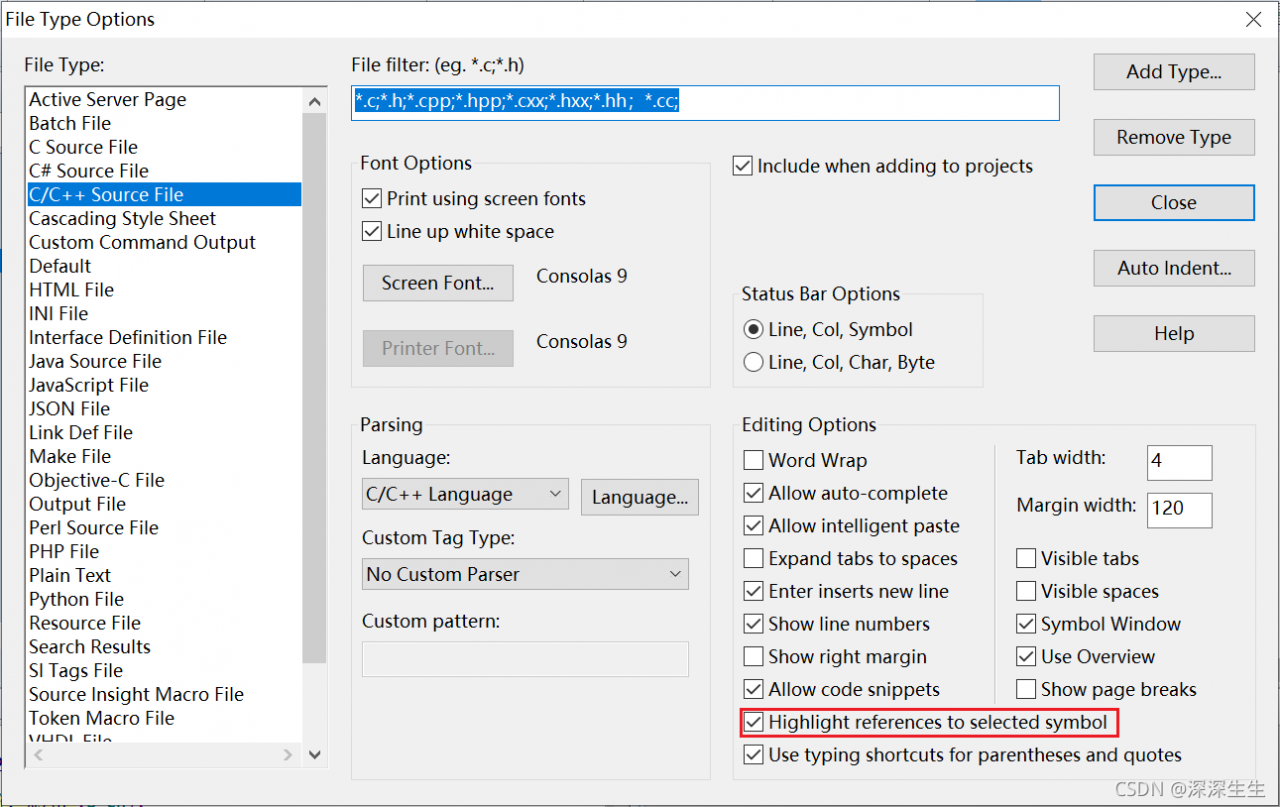
Task: Close the File Type Options dialog with X
Action: pos(1253,19)
